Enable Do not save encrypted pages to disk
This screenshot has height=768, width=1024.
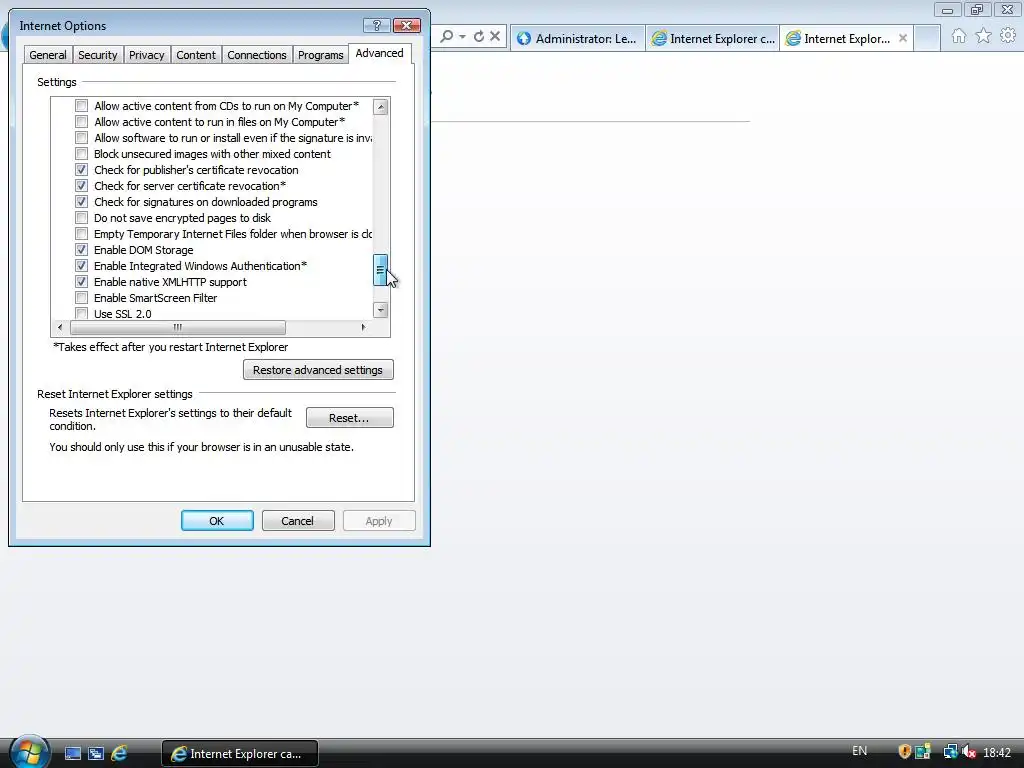click(x=81, y=217)
